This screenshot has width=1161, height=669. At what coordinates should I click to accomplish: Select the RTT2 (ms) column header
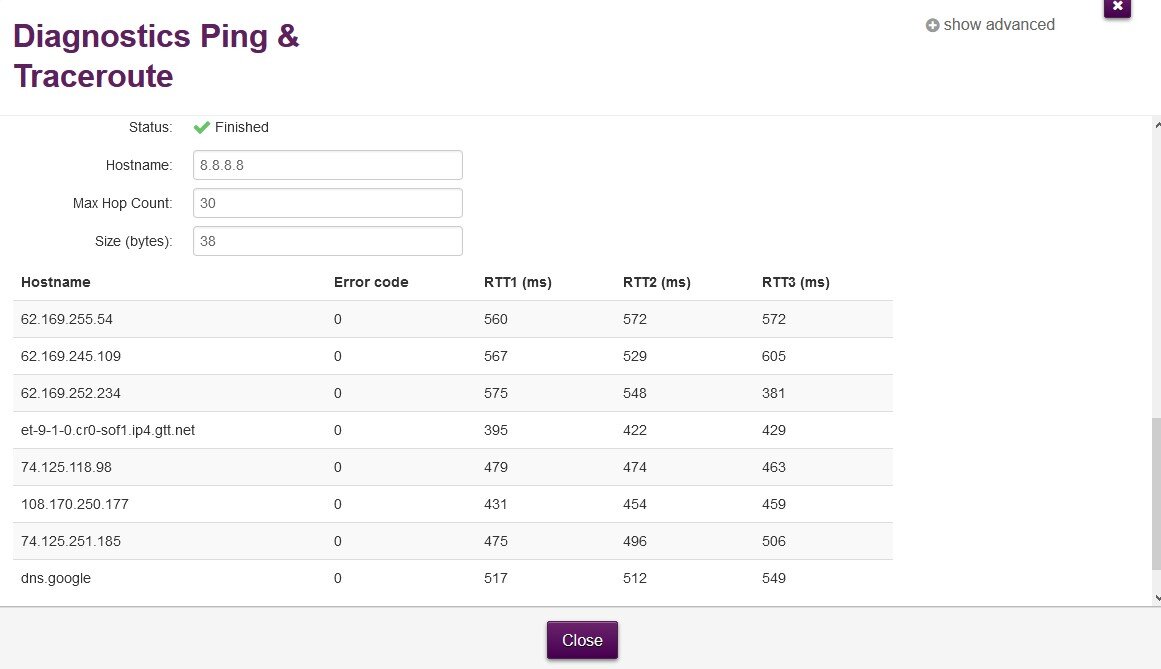point(656,282)
